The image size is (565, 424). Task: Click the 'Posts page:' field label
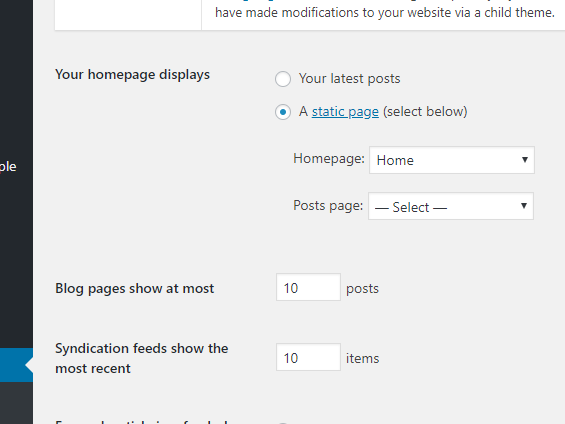click(328, 206)
